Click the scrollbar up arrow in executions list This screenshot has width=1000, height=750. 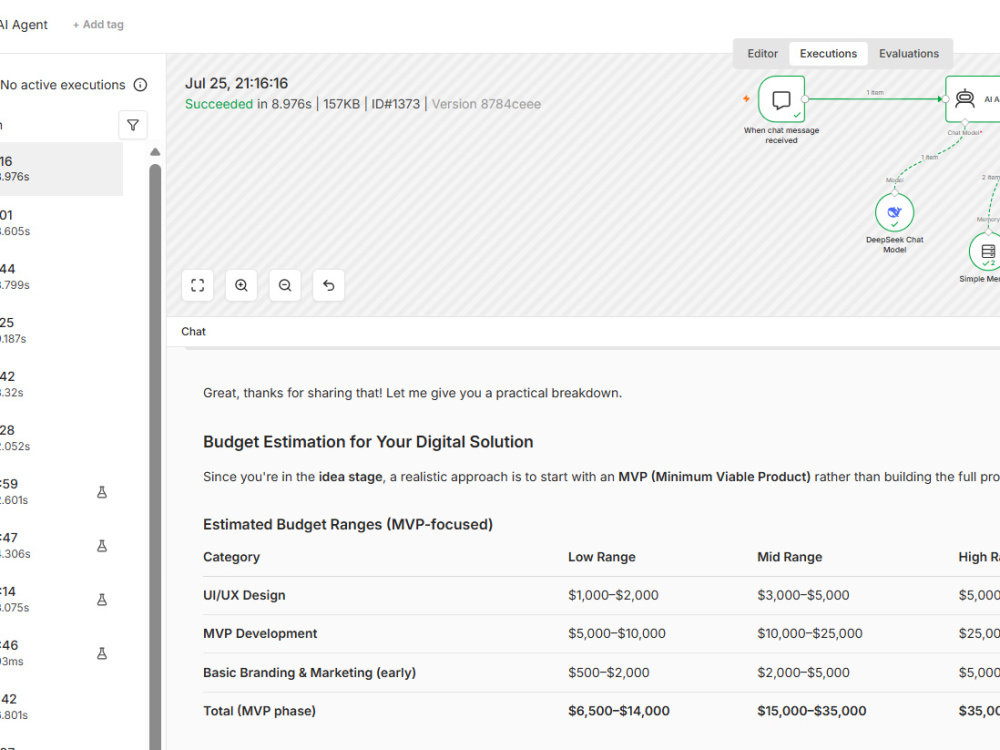(155, 152)
